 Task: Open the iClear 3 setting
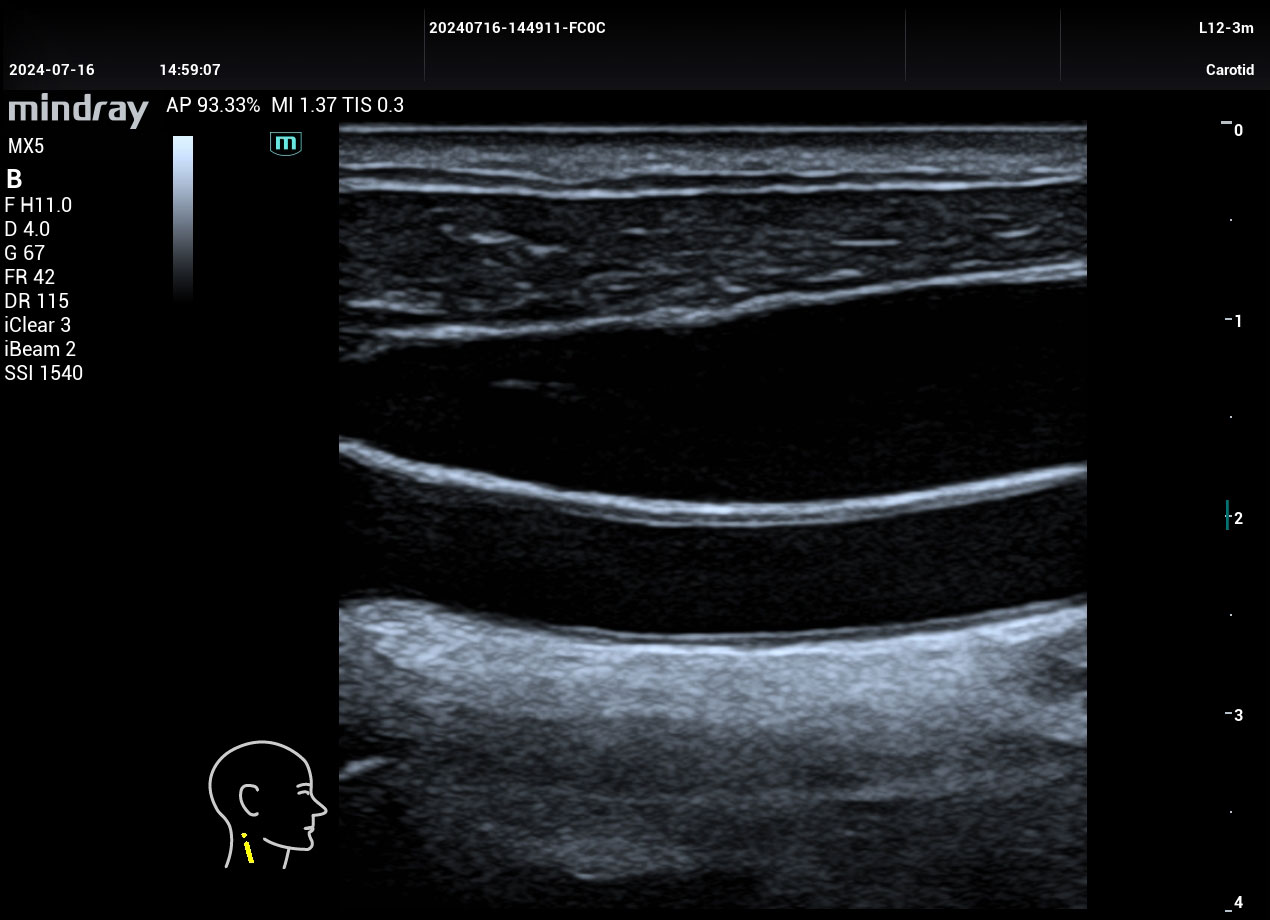[38, 325]
